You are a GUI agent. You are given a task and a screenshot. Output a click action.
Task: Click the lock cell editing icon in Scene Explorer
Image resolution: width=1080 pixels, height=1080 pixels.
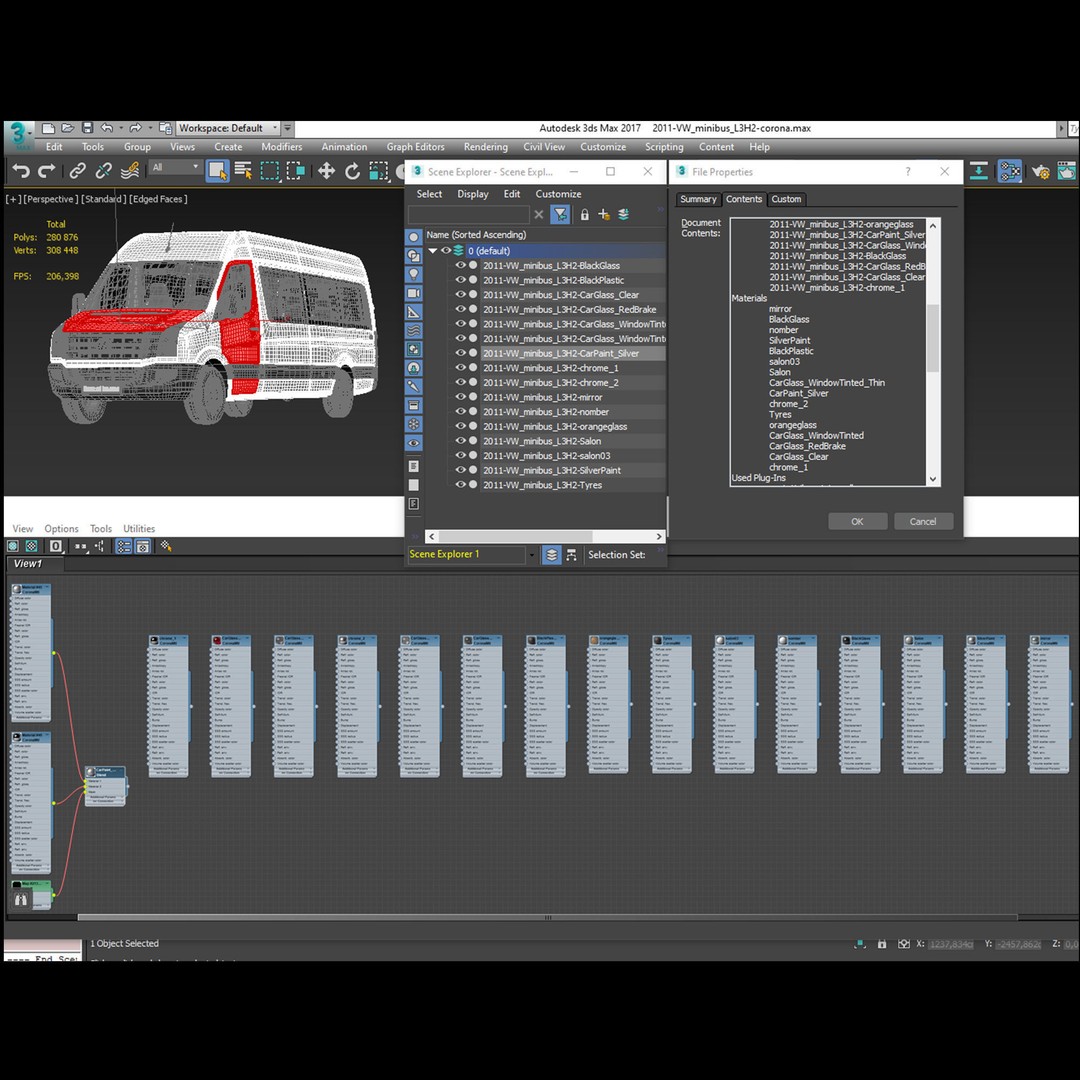584,215
